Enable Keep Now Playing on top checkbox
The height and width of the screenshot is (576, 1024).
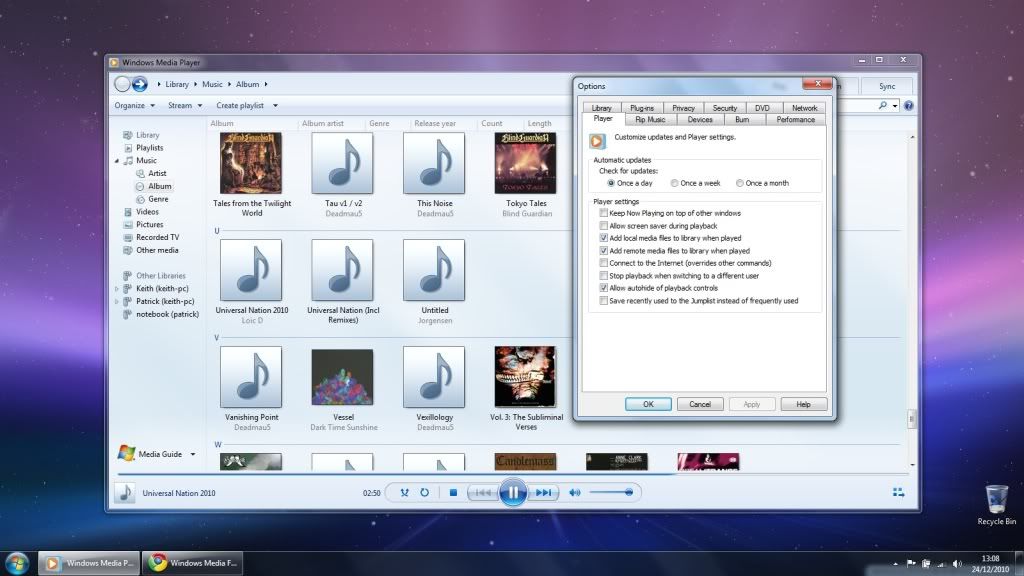pyautogui.click(x=603, y=213)
